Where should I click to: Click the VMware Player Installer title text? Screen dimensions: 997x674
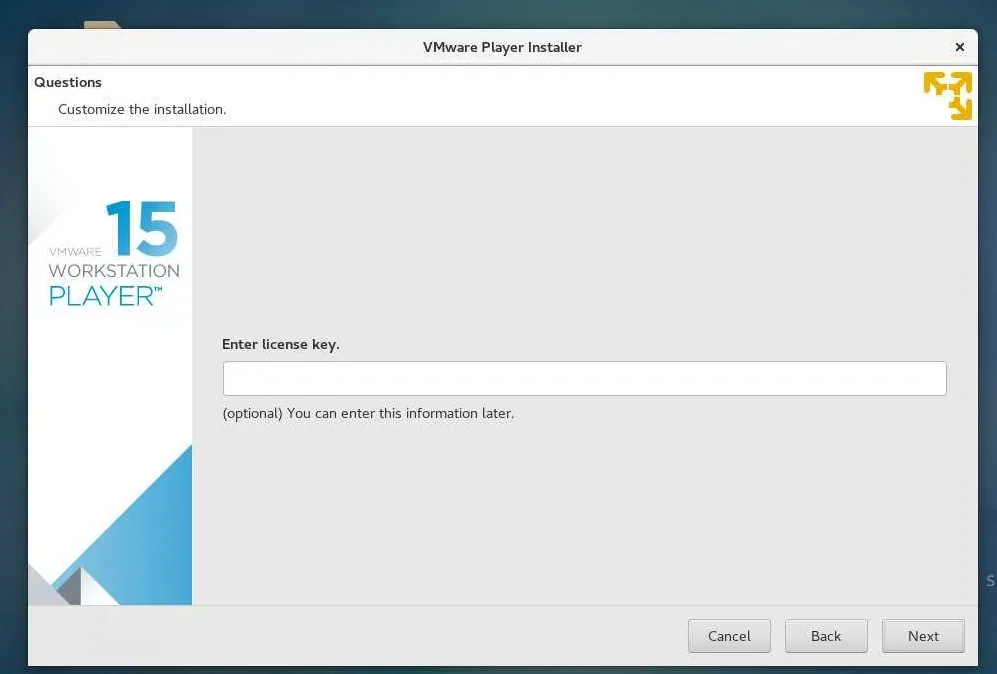(502, 47)
